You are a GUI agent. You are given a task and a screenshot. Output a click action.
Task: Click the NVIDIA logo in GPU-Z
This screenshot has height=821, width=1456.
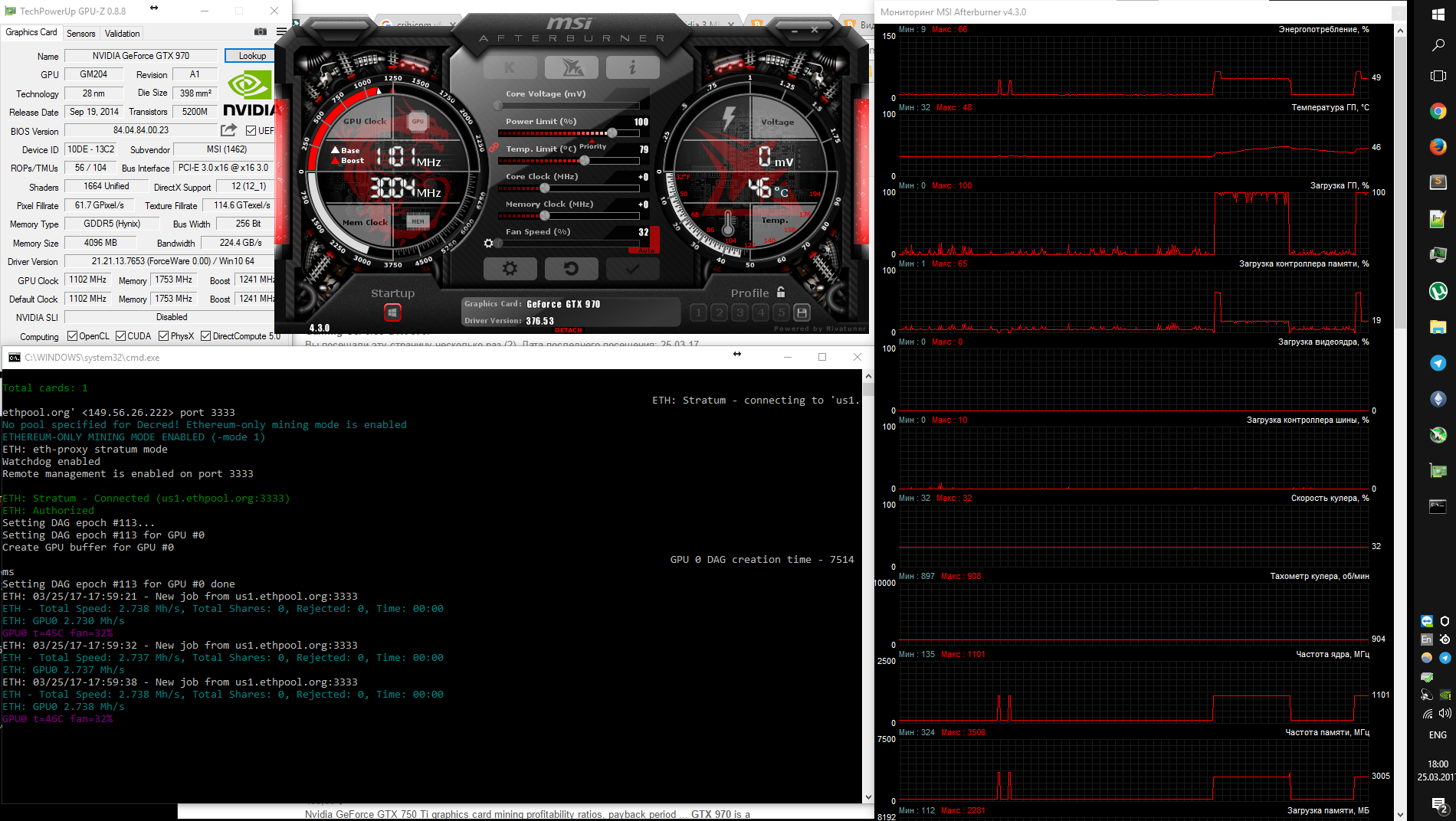tap(248, 93)
